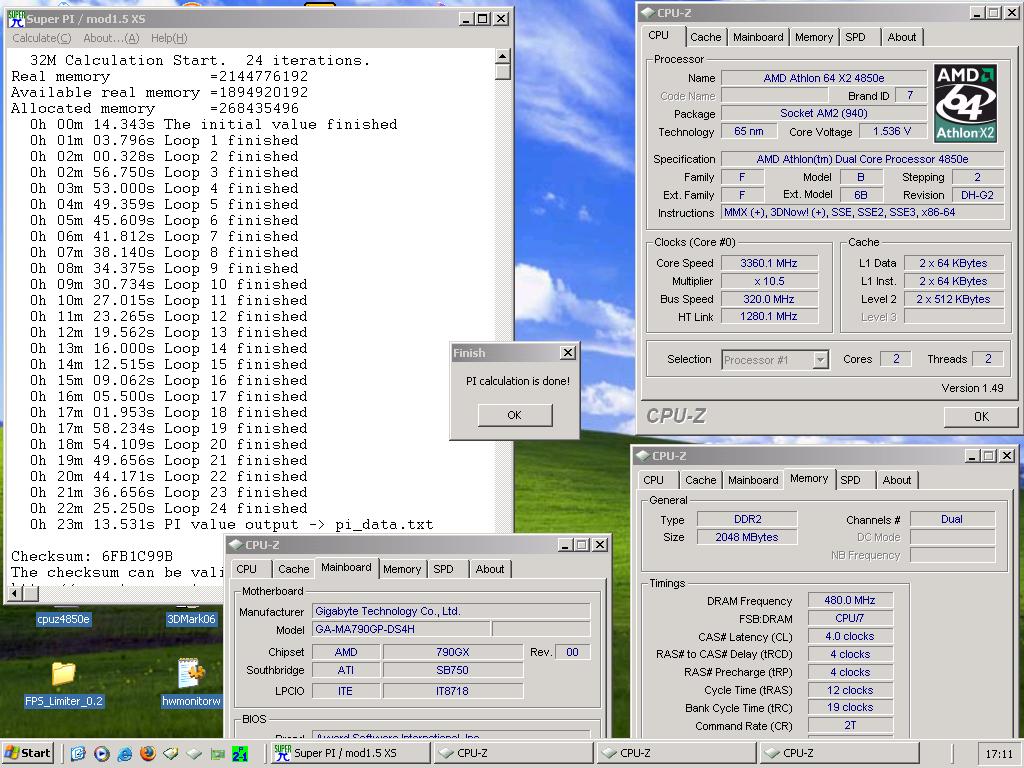
Task: Open the About tab in the processor CPU-Z window
Action: (901, 37)
